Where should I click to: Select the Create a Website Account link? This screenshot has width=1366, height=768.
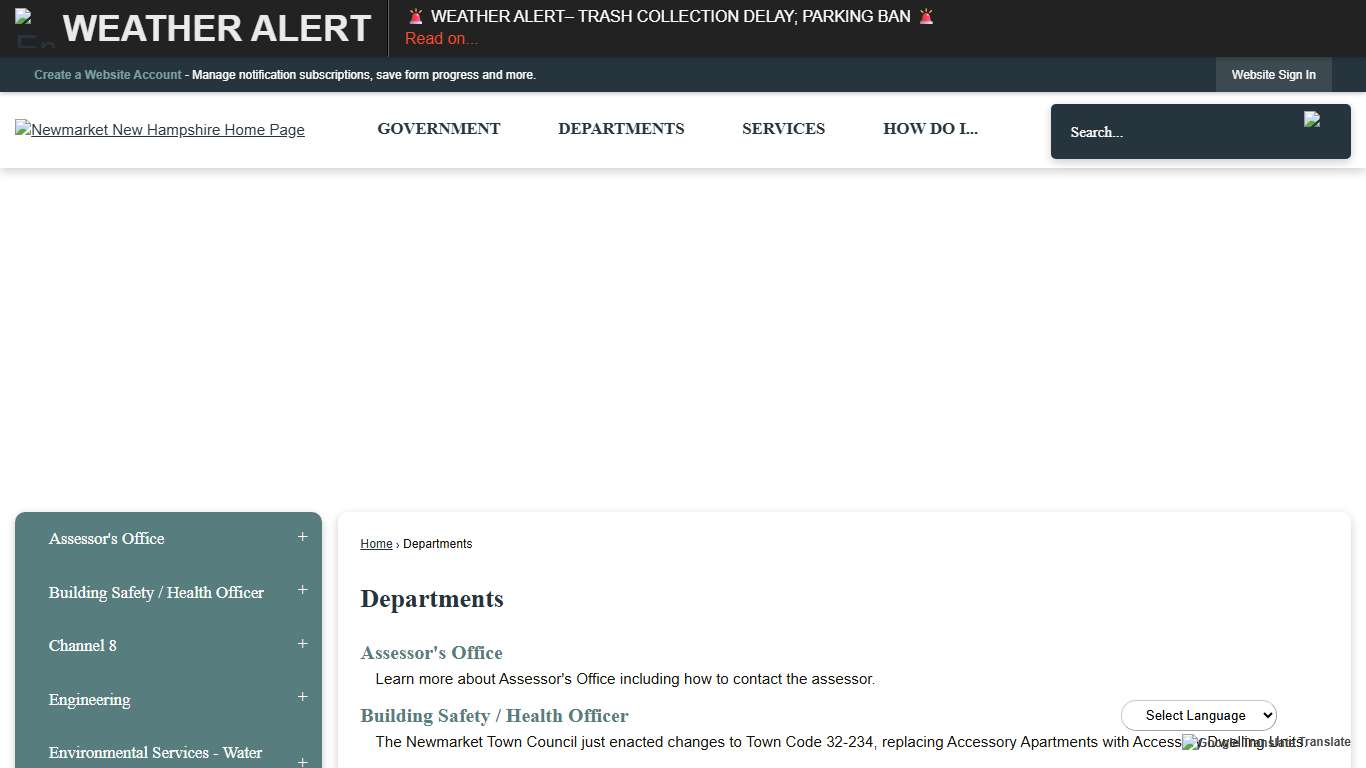[107, 74]
